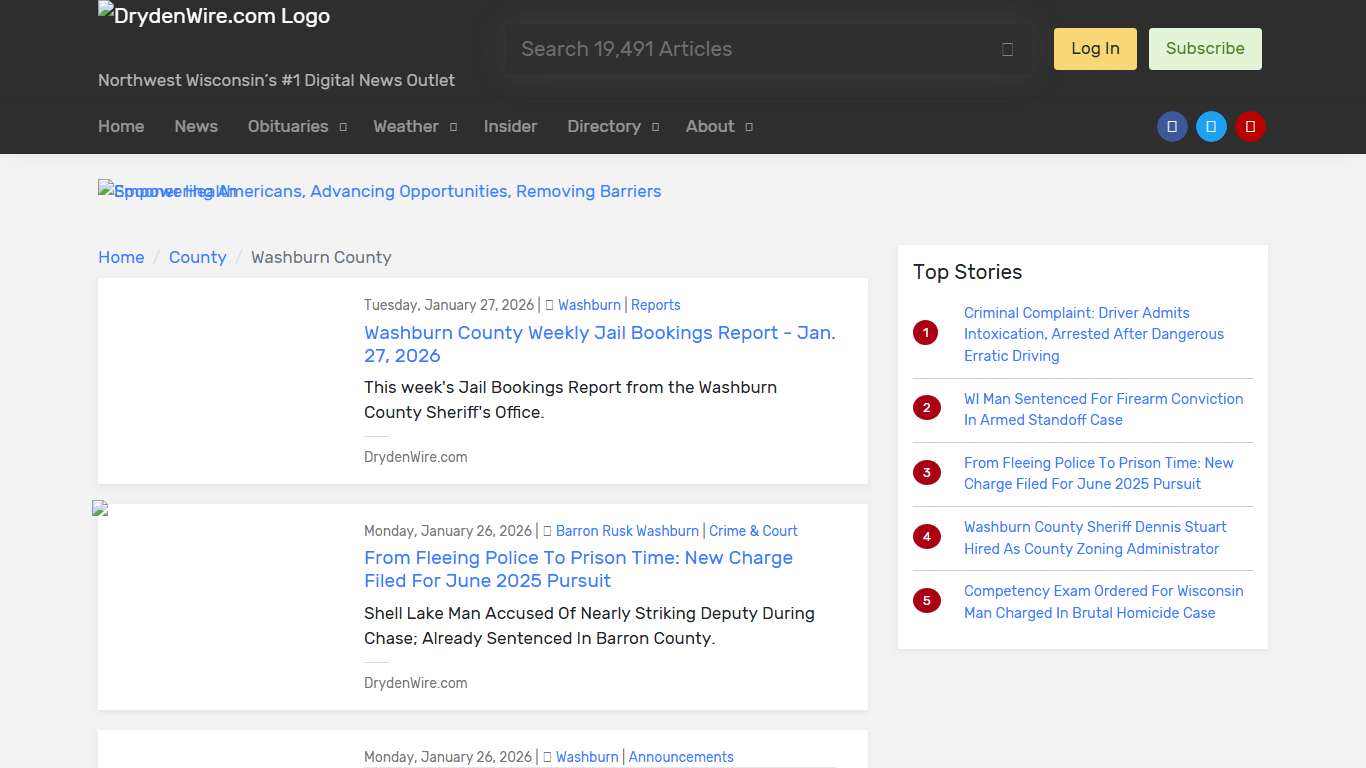Open the light blue Twitter circle icon
This screenshot has height=768, width=1366.
pos(1211,127)
